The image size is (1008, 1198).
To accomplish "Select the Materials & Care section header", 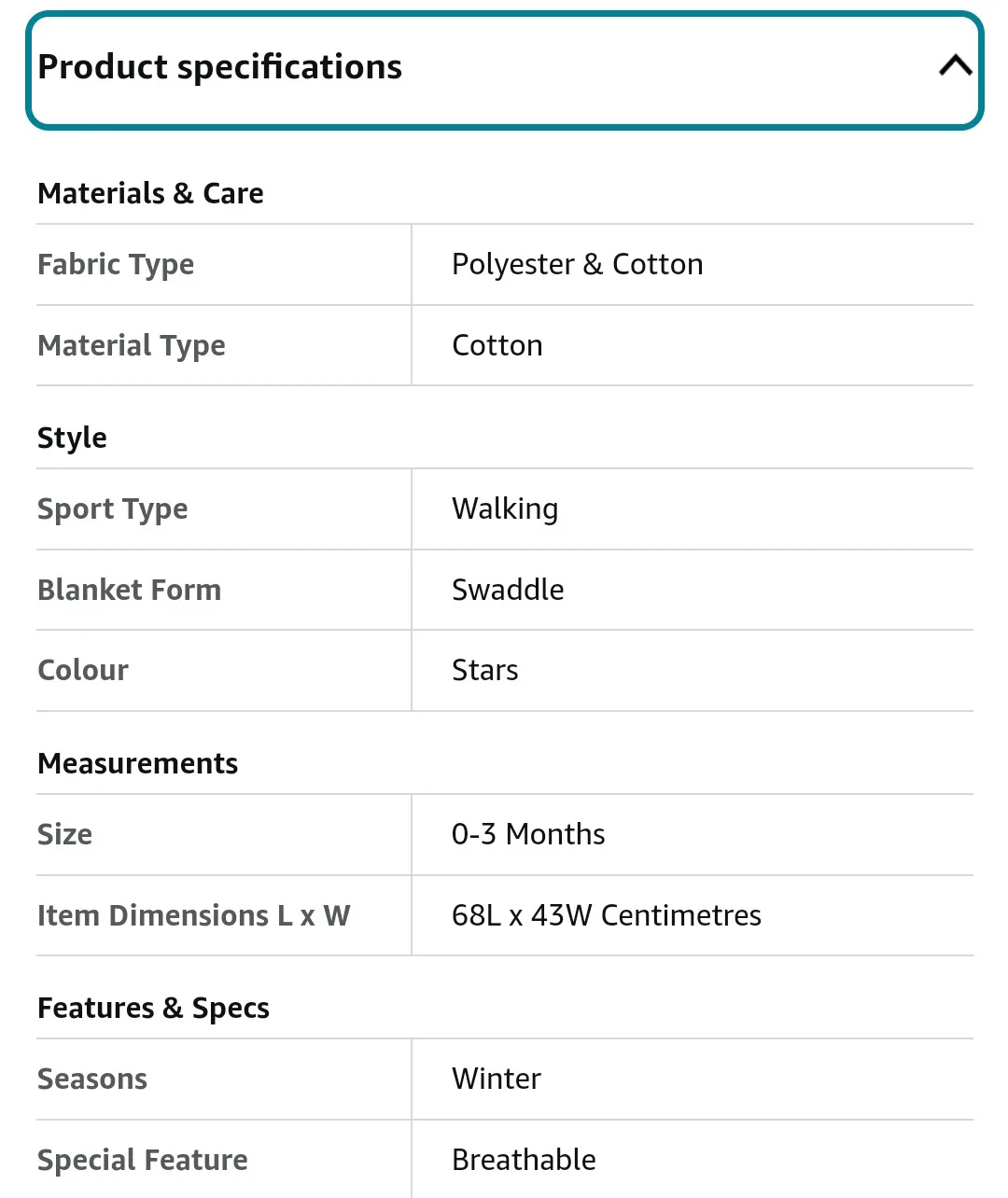I will coord(150,193).
